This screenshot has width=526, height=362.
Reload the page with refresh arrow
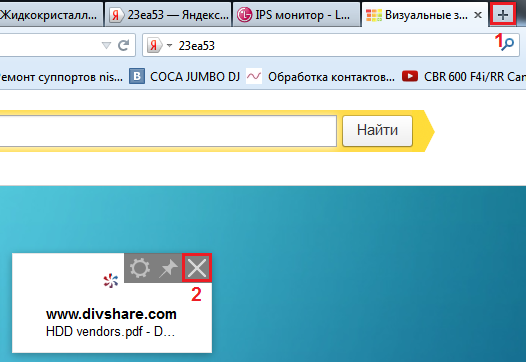coord(123,45)
